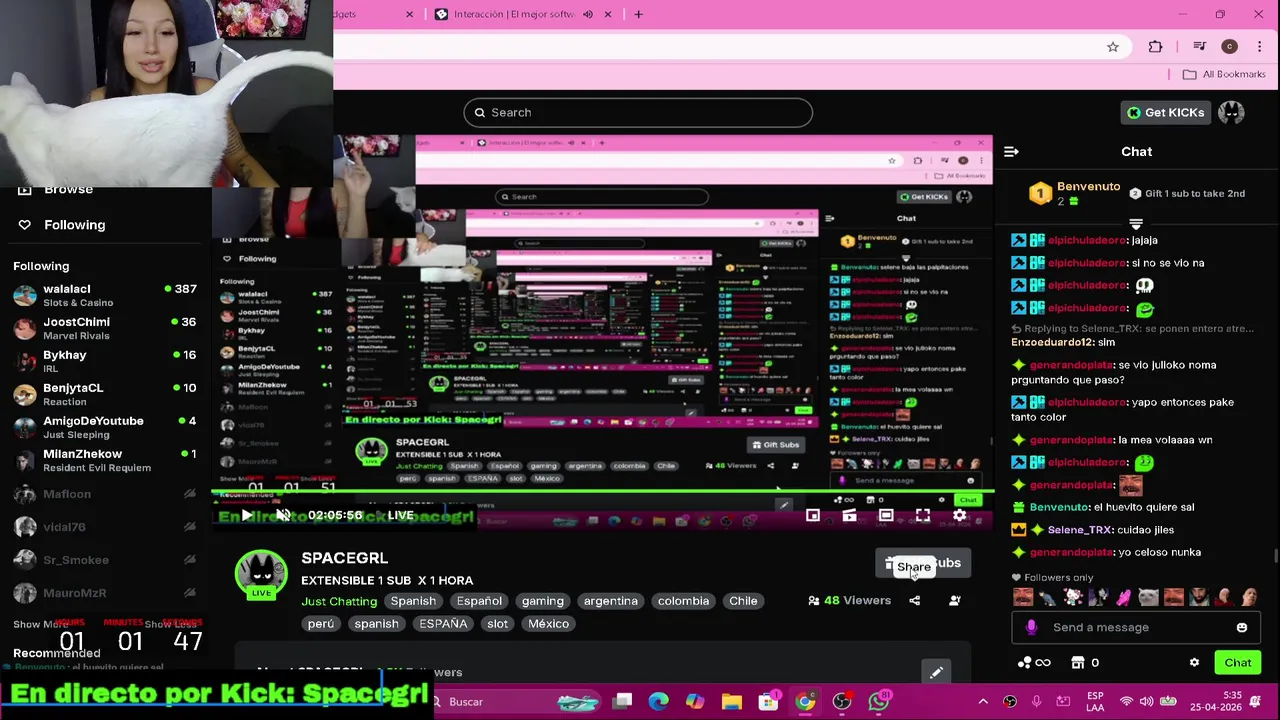Viewport: 1280px width, 720px height.
Task: Open a new browser tab
Action: pyautogui.click(x=638, y=14)
